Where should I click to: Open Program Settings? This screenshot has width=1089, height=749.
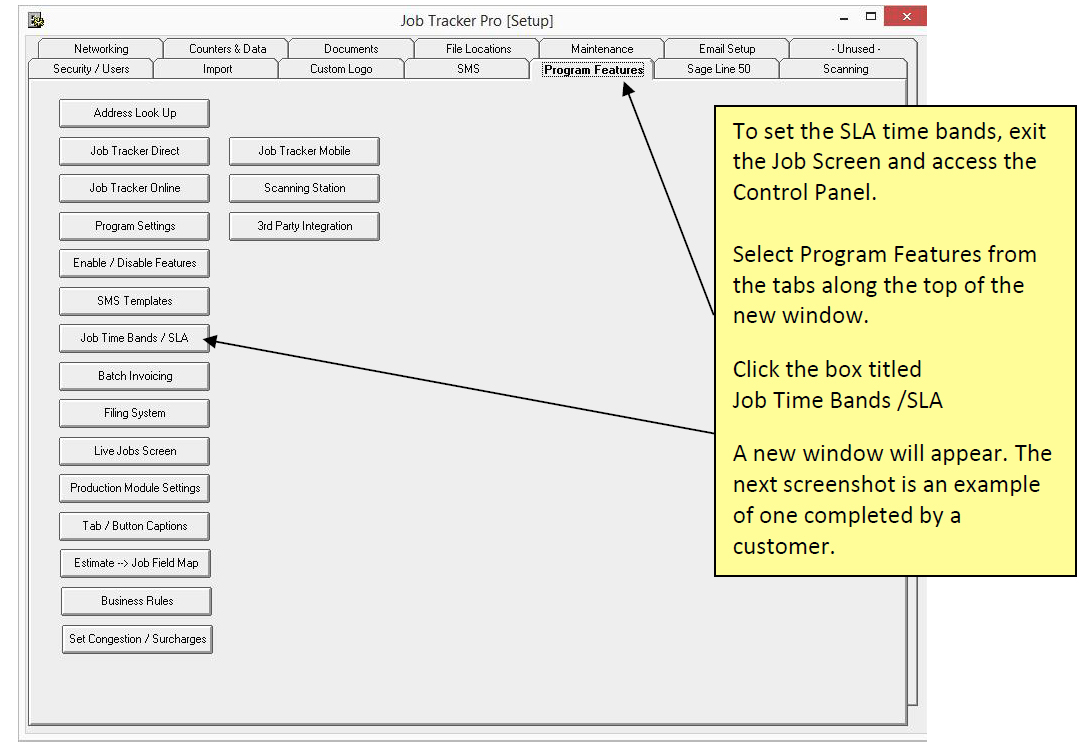click(x=135, y=226)
